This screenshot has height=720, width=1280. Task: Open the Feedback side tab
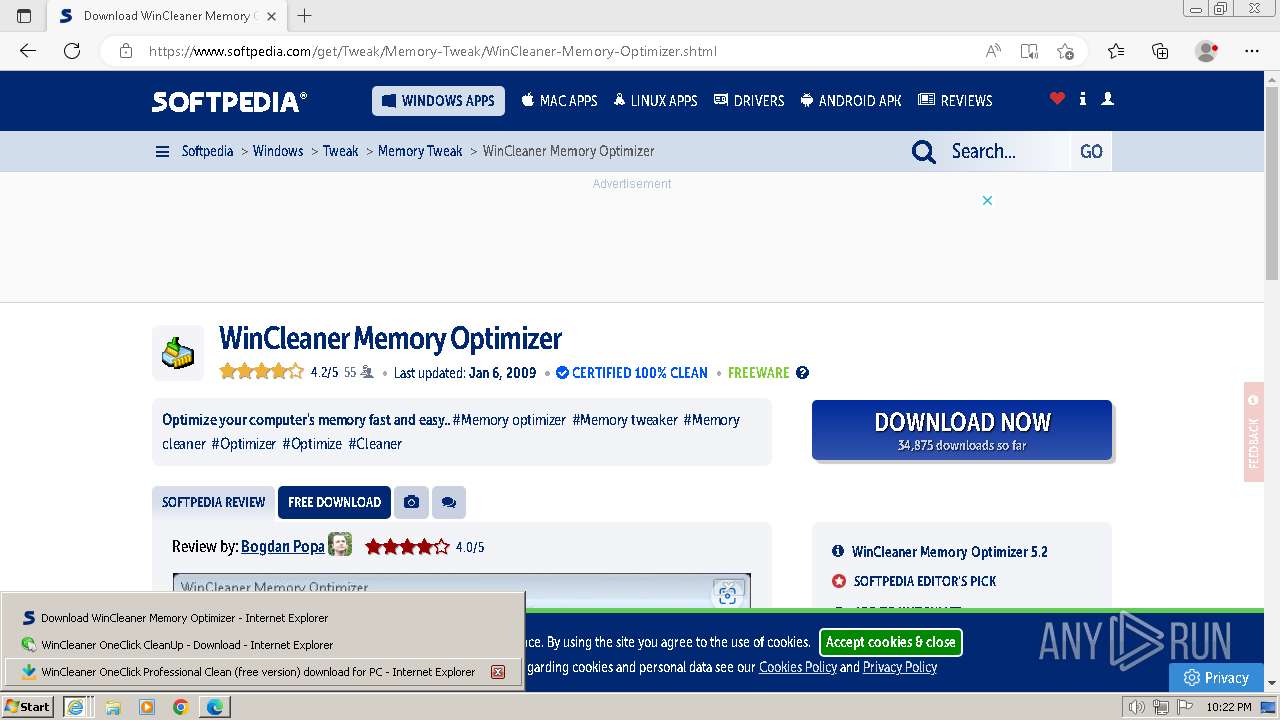(1254, 432)
